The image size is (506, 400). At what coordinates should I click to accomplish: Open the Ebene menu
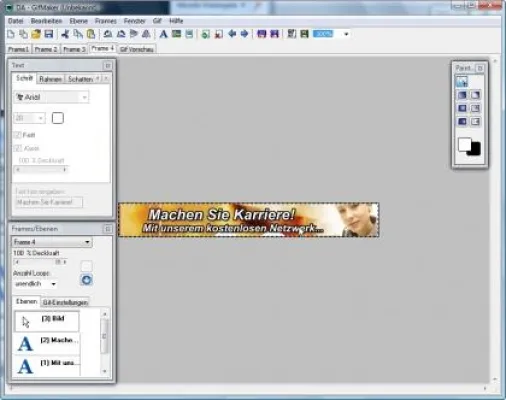coord(79,21)
